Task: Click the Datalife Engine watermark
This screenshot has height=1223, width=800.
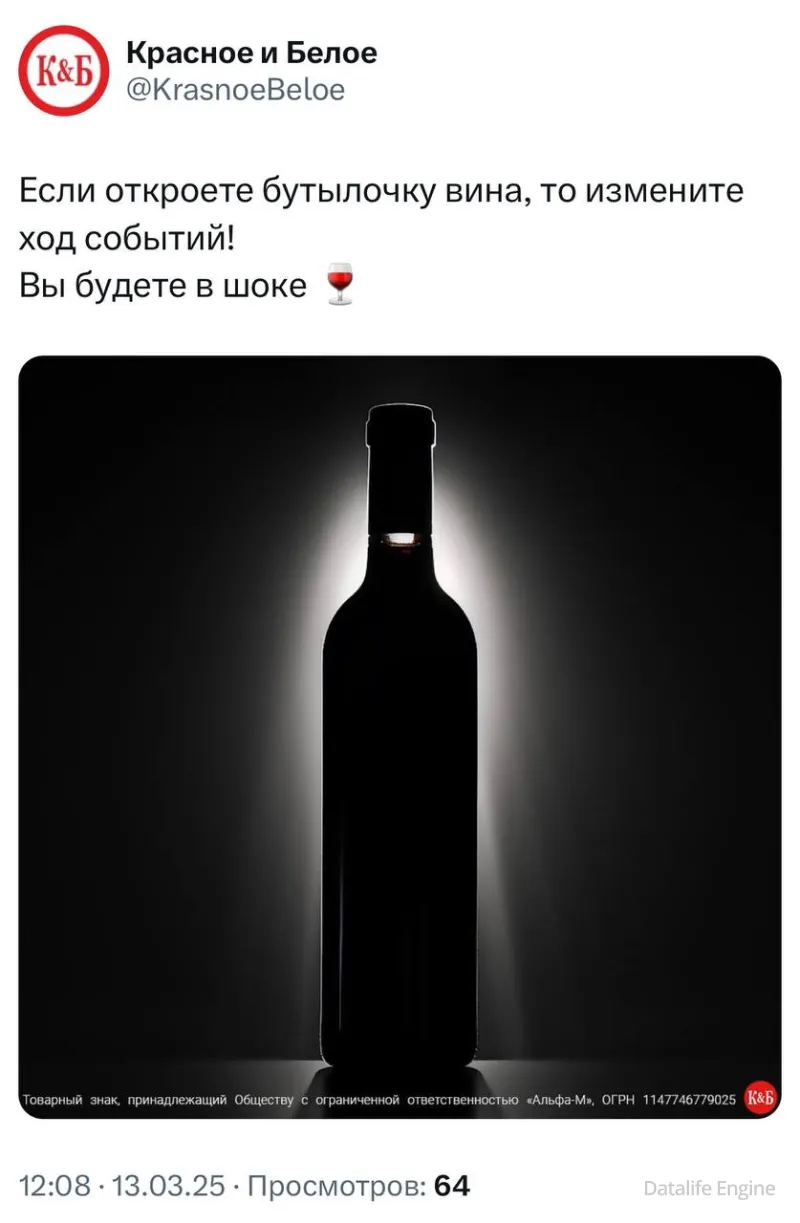Action: pyautogui.click(x=709, y=1188)
